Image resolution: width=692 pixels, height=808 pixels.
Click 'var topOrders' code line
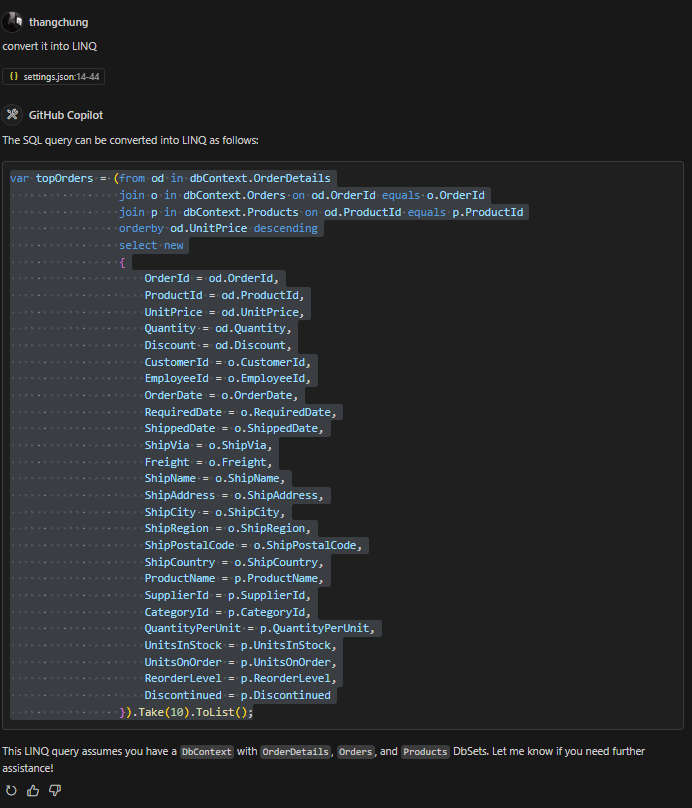click(x=170, y=178)
